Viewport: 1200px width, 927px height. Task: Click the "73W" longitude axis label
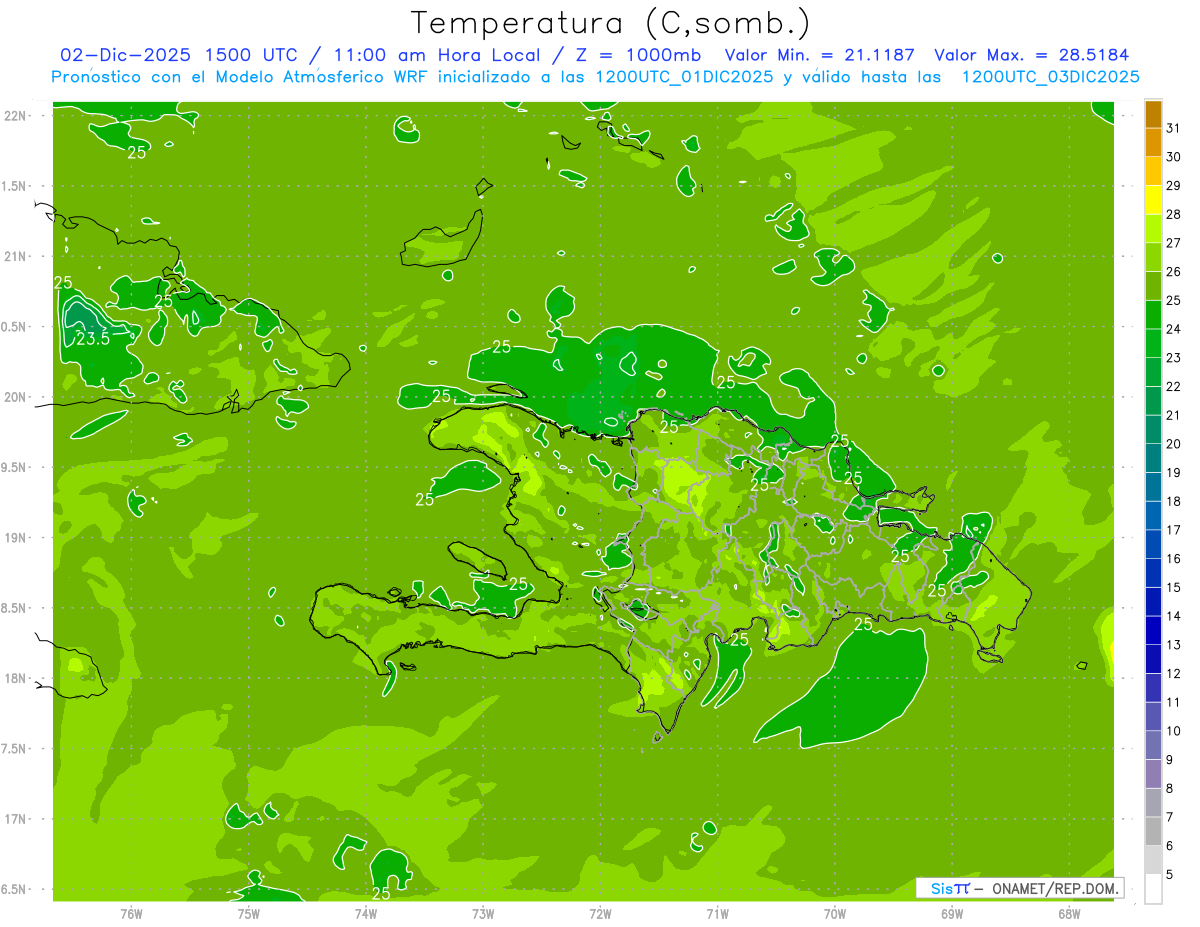click(x=483, y=914)
